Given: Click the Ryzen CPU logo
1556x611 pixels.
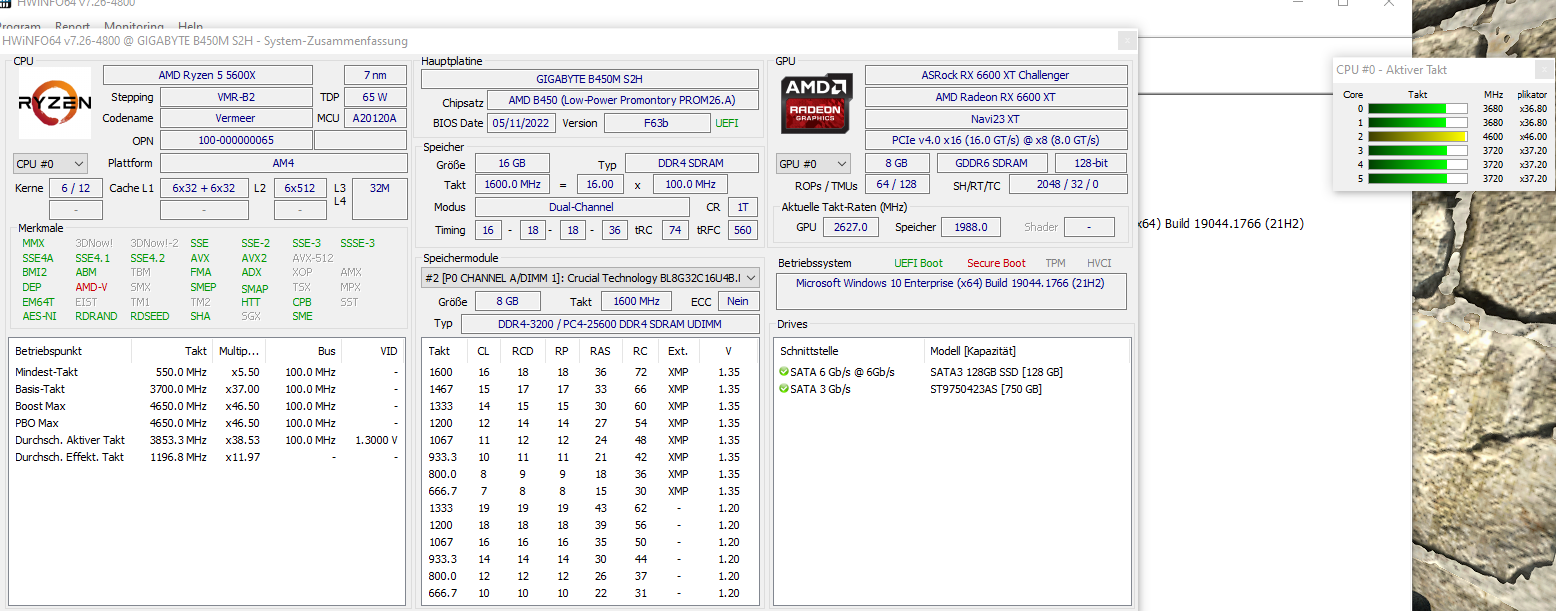Looking at the screenshot, I should point(55,103).
